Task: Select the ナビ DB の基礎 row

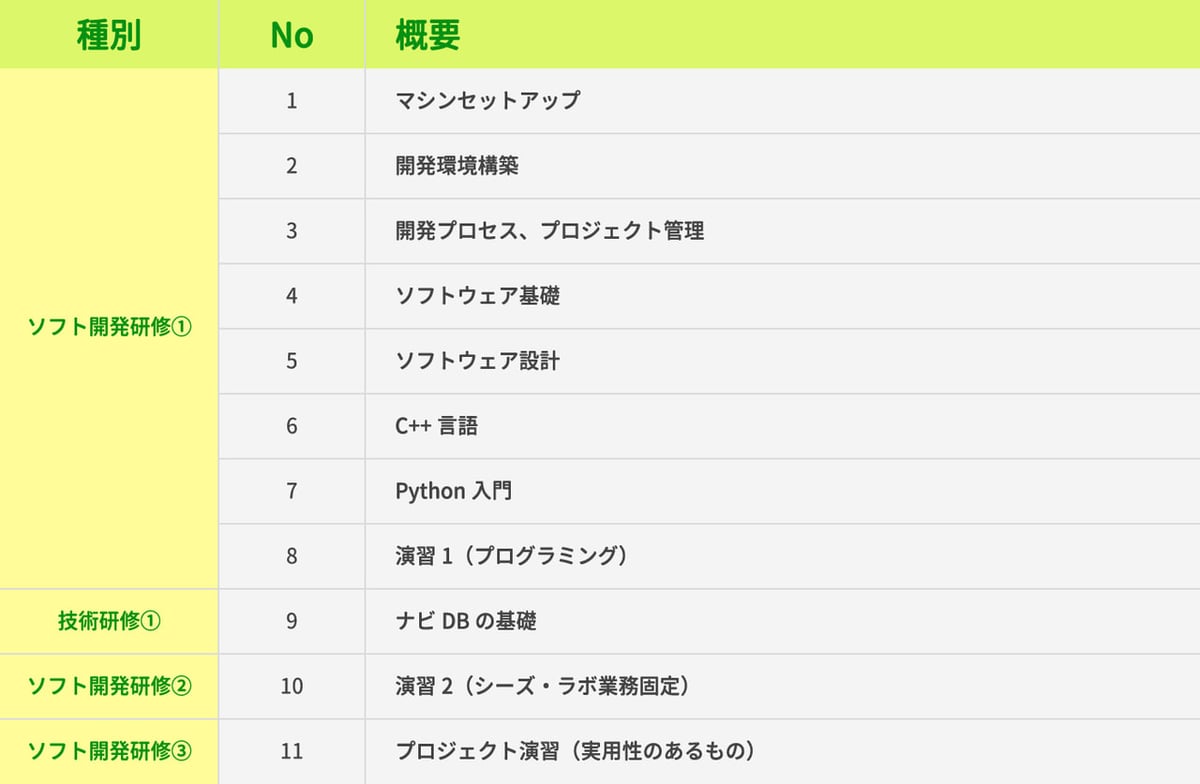Action: [466, 621]
